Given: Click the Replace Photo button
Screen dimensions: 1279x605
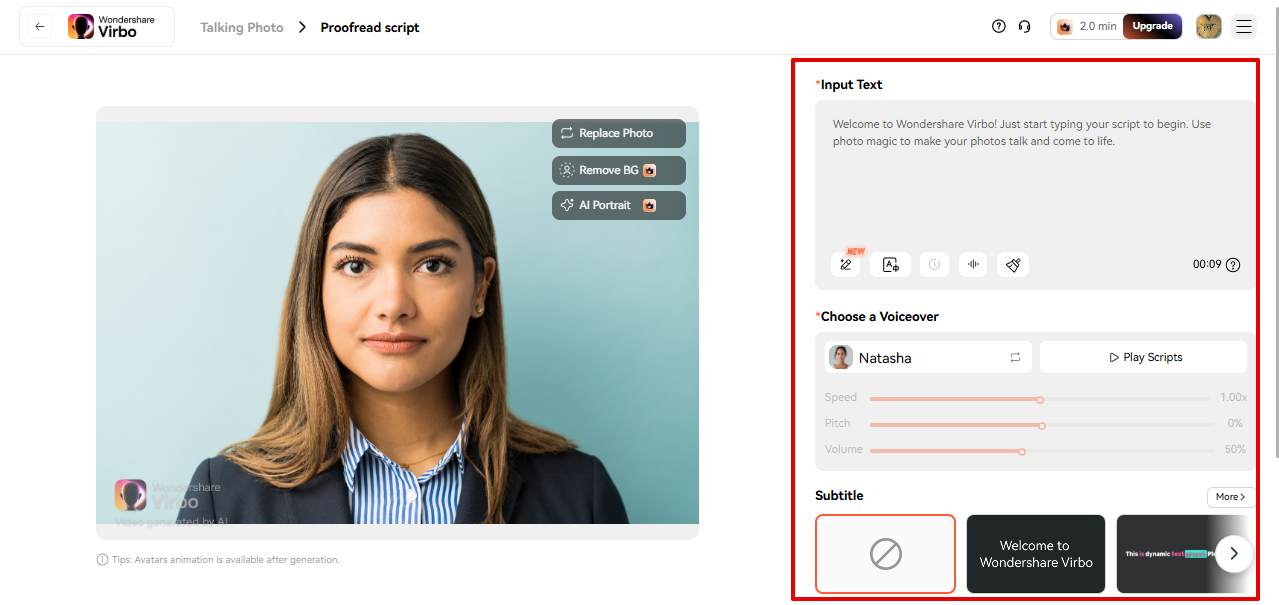Looking at the screenshot, I should 619,133.
